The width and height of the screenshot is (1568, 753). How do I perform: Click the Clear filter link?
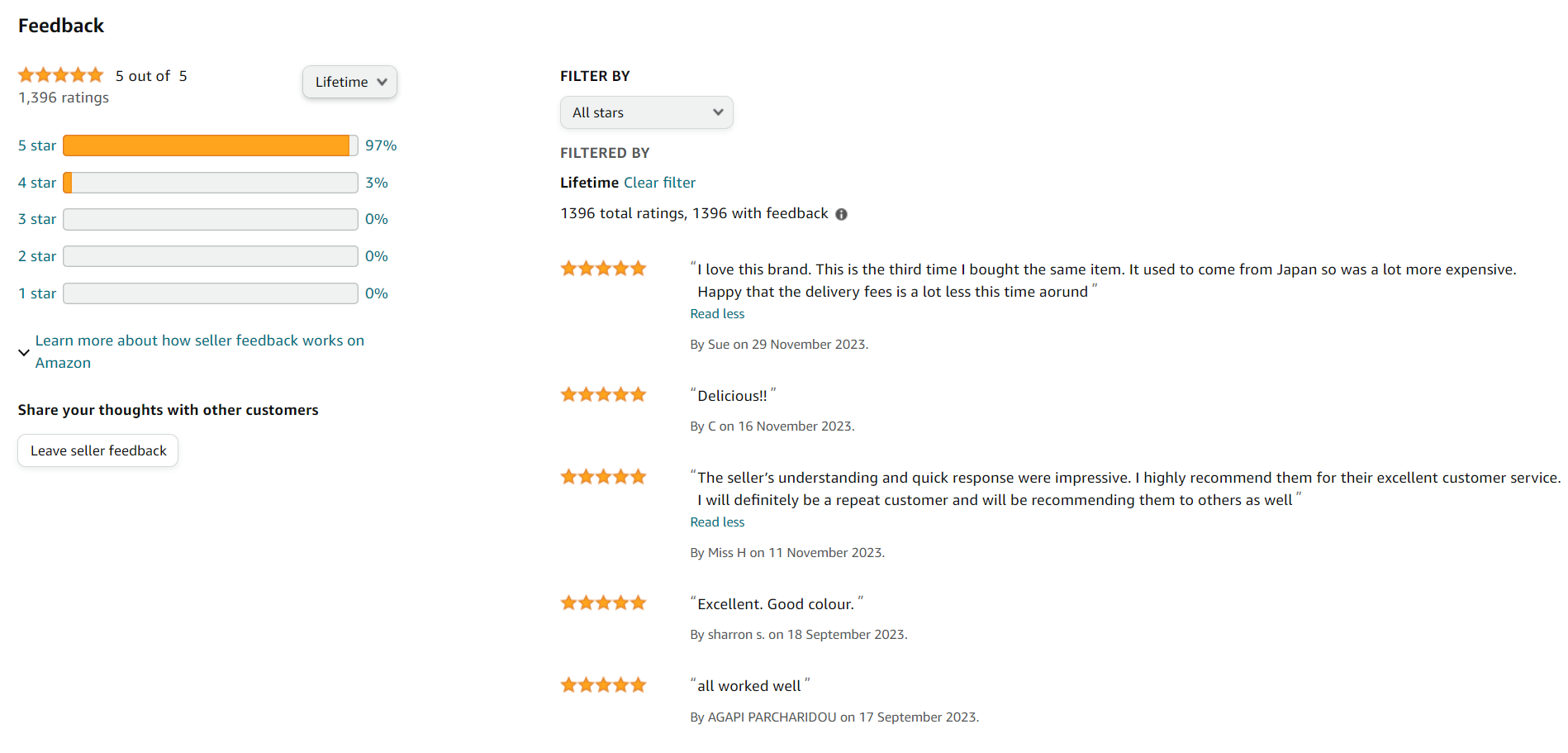tap(659, 183)
